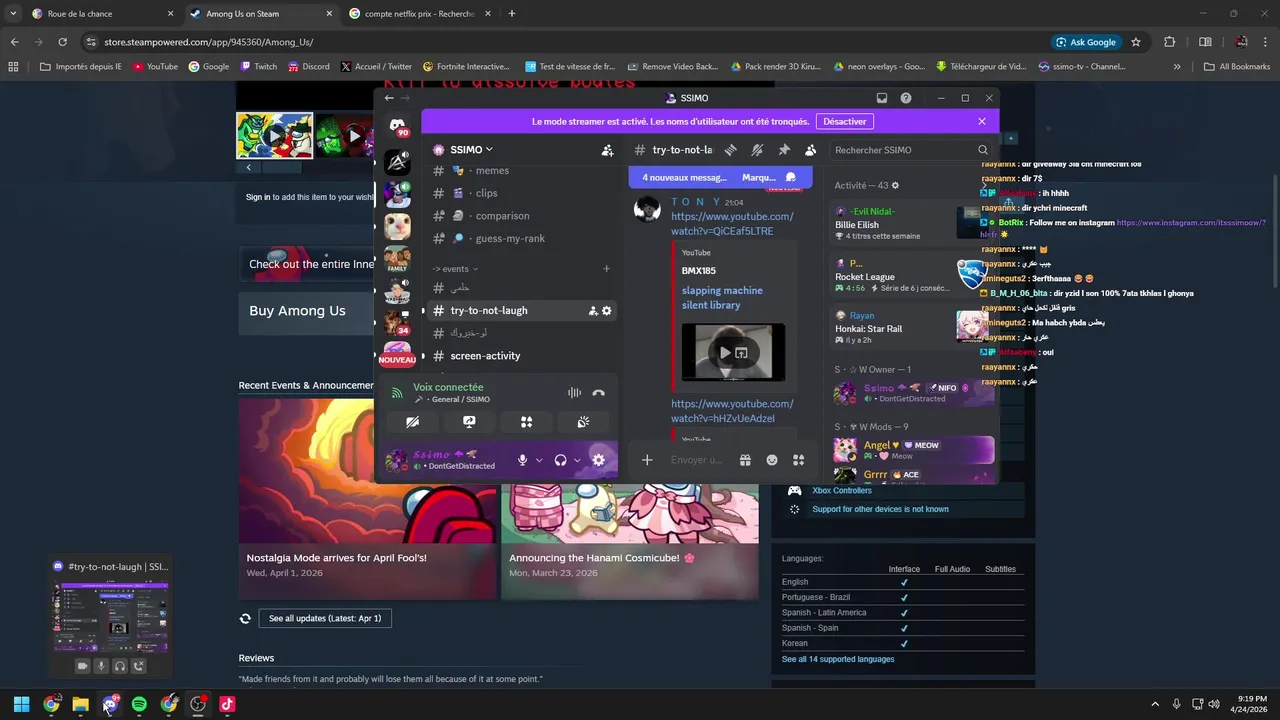Toggle camera on in voice panel

pyautogui.click(x=412, y=422)
